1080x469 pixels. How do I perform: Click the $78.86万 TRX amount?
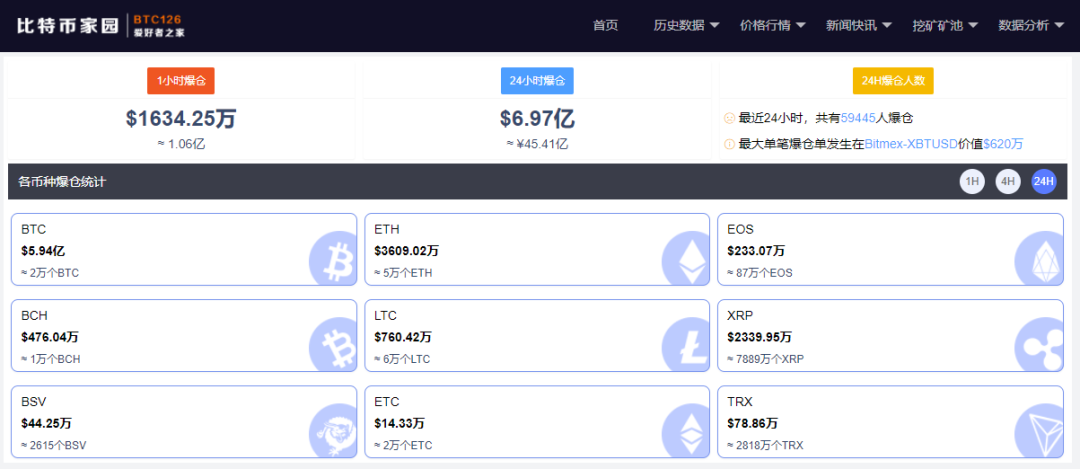tap(753, 423)
